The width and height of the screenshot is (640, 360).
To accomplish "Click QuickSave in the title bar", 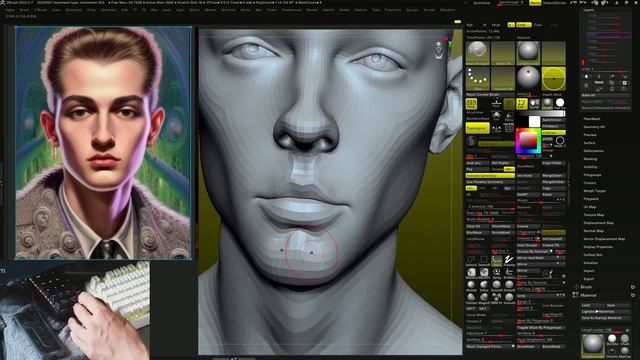I will [482, 3].
